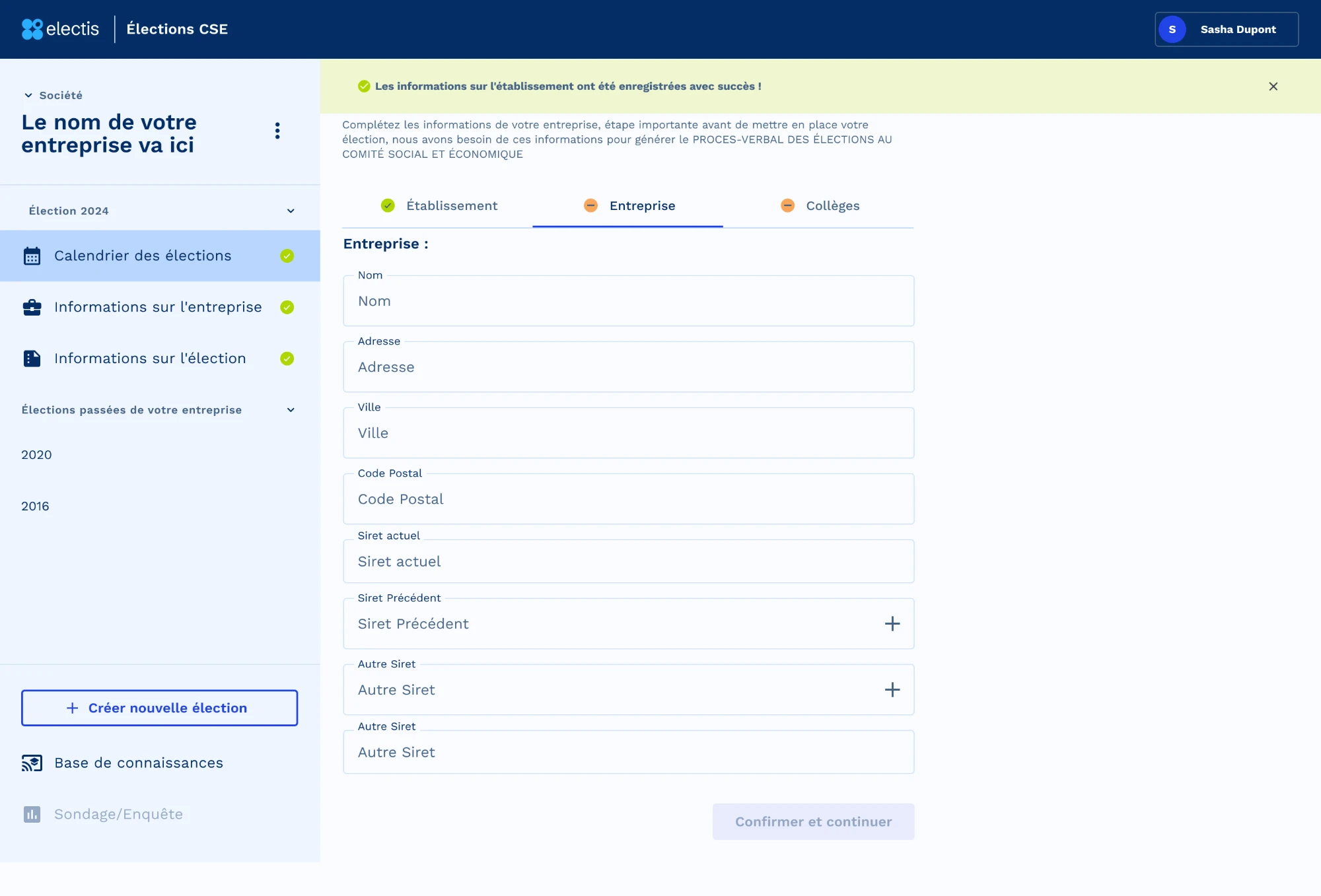1321x896 pixels.
Task: Focus the Adresse input field
Action: click(629, 367)
